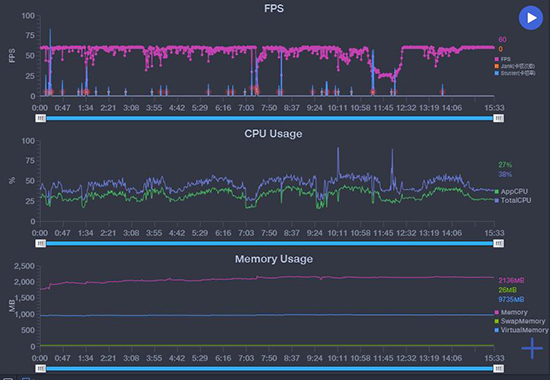Click the 'CPU Usage' chart title
This screenshot has height=380, width=550.
pyautogui.click(x=273, y=134)
